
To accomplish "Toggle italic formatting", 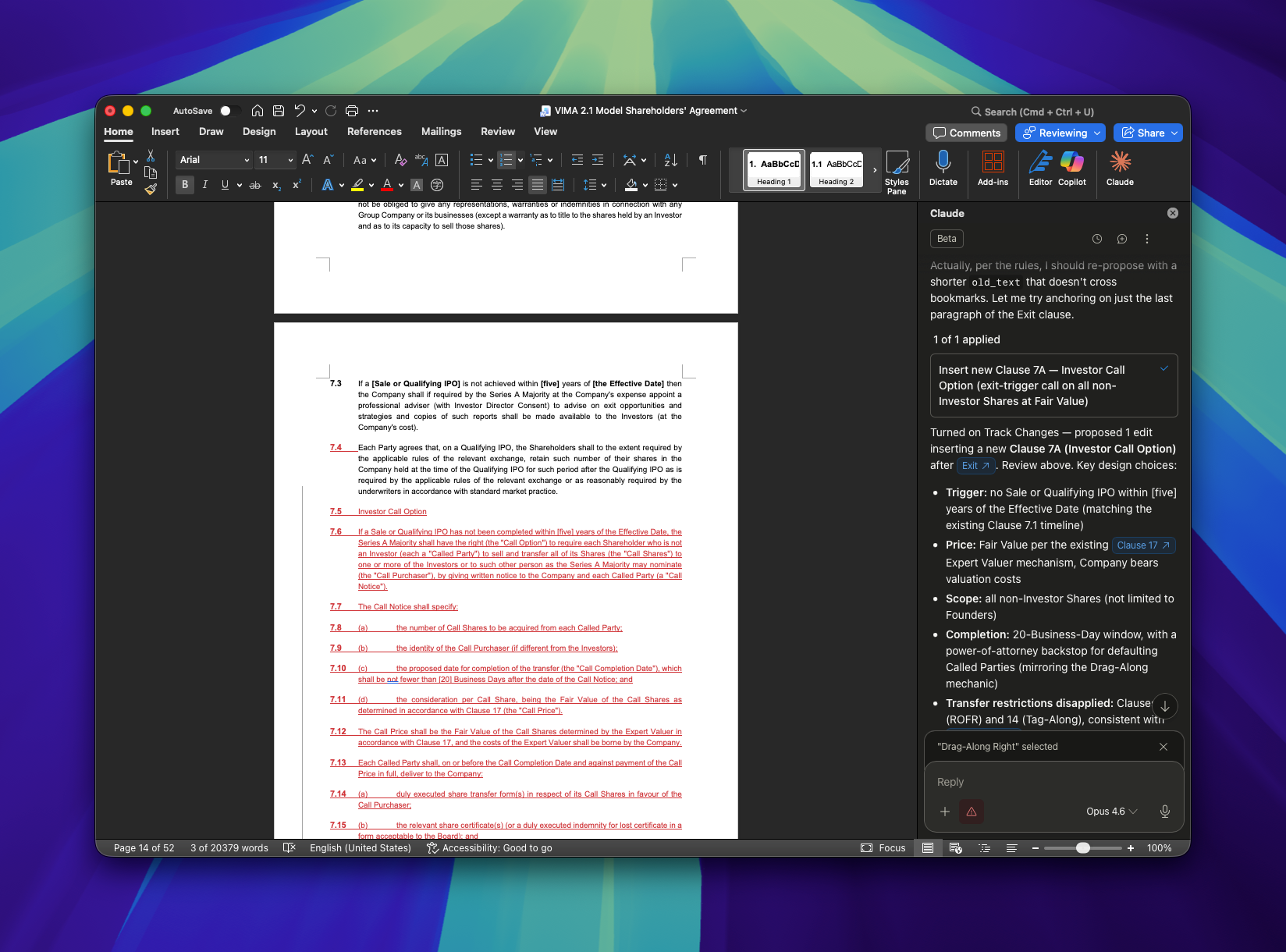I will coord(204,185).
